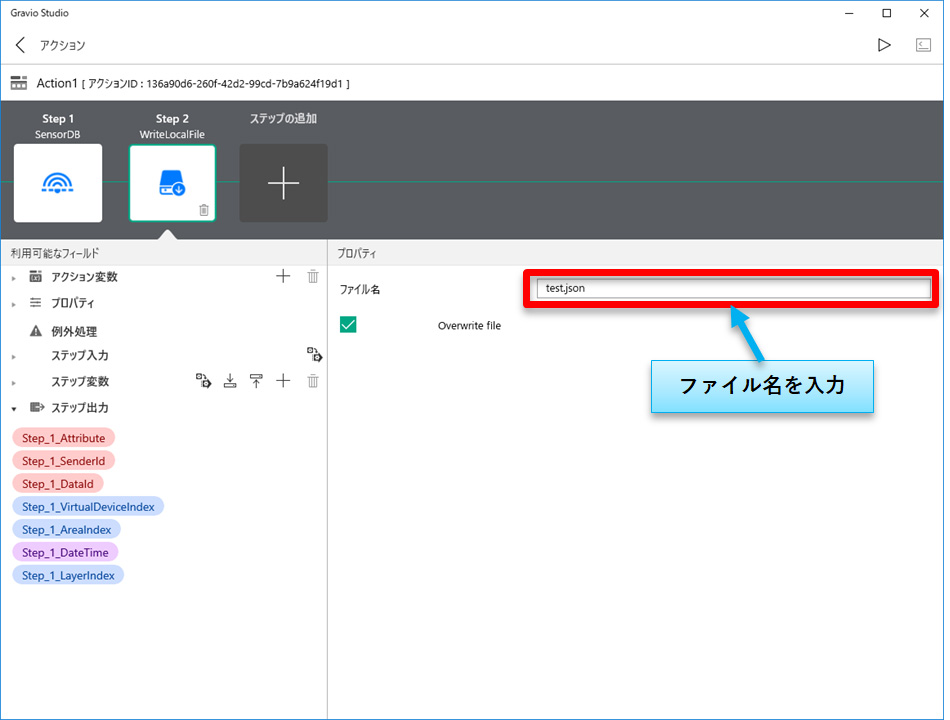This screenshot has width=950, height=720.
Task: Delete action variable using the trash icon
Action: pos(313,276)
